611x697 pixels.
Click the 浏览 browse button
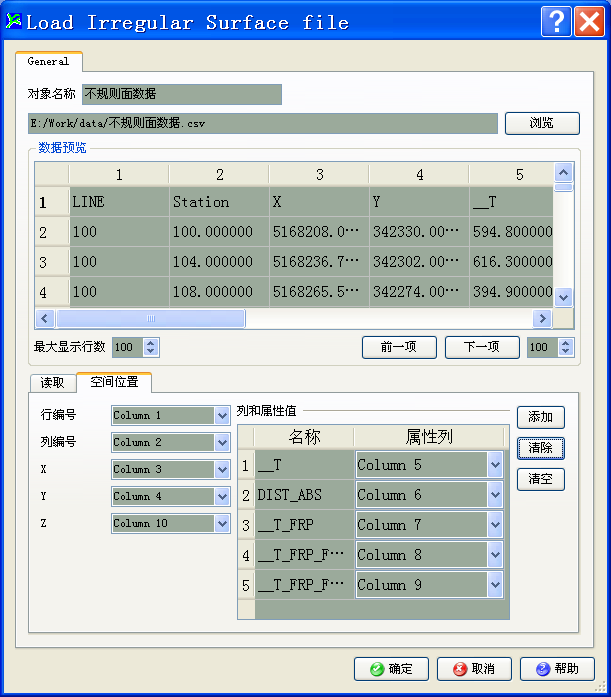coord(542,123)
